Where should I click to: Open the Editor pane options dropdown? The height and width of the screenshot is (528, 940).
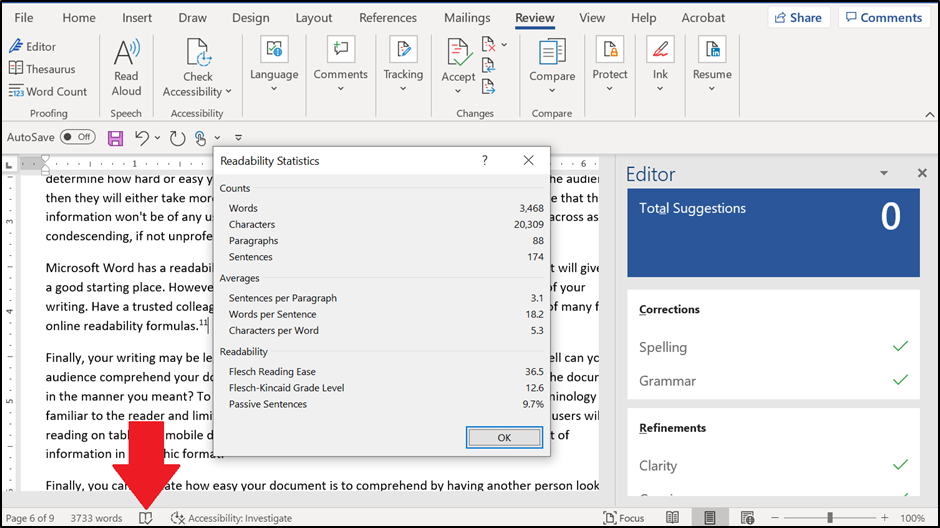(884, 173)
